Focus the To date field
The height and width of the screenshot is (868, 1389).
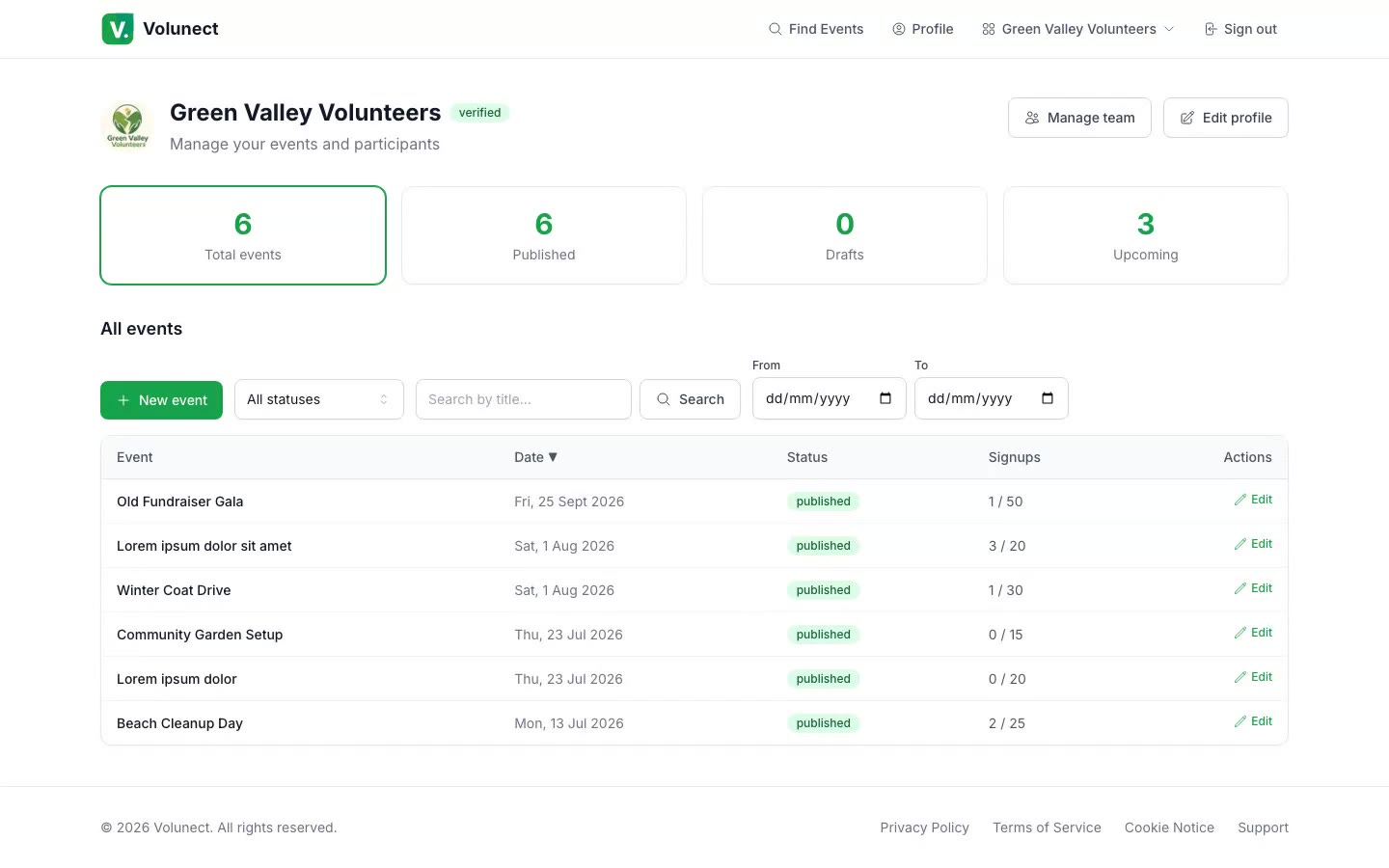[992, 398]
